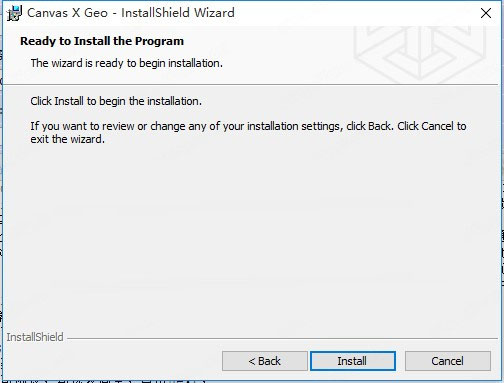Click the 'exit the wizard.' text line
The height and width of the screenshot is (383, 504).
(x=68, y=139)
